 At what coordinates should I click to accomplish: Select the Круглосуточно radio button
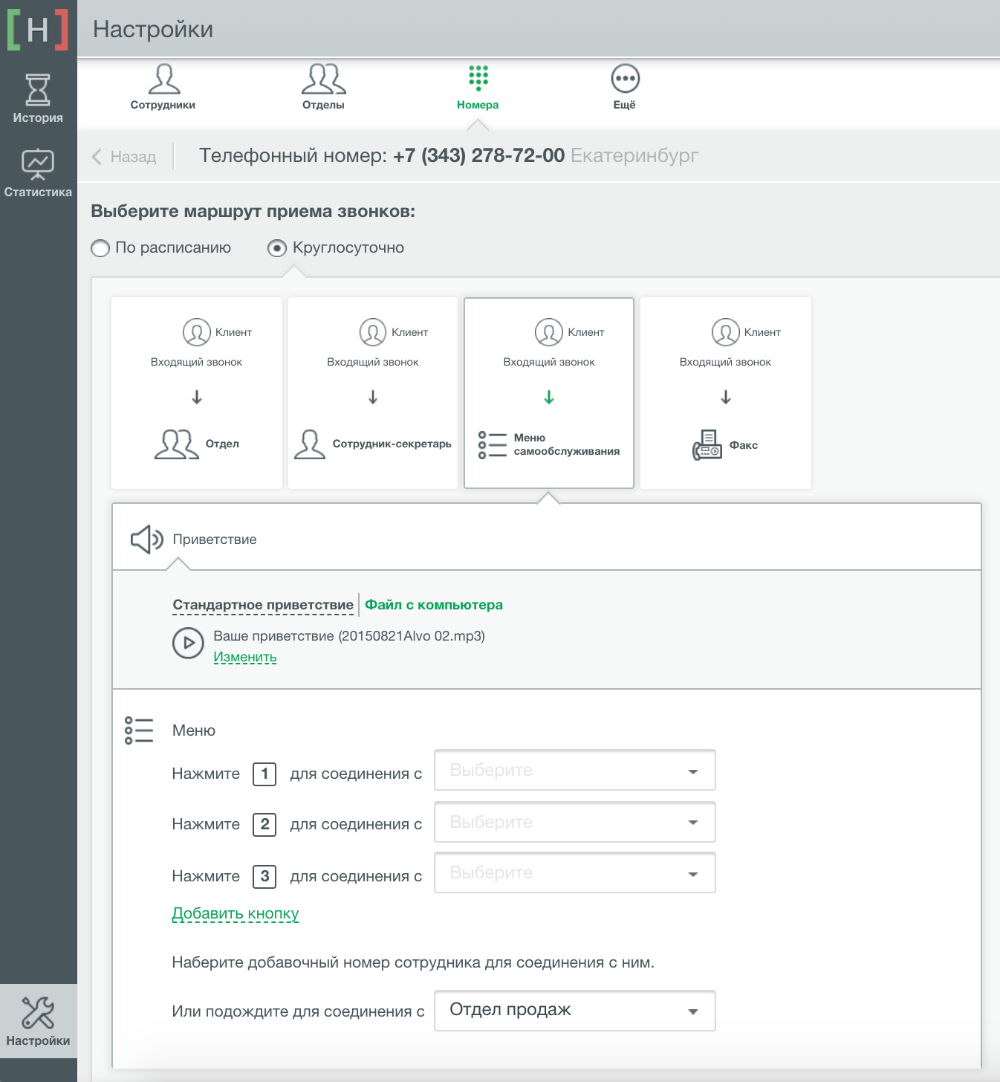pyautogui.click(x=277, y=248)
